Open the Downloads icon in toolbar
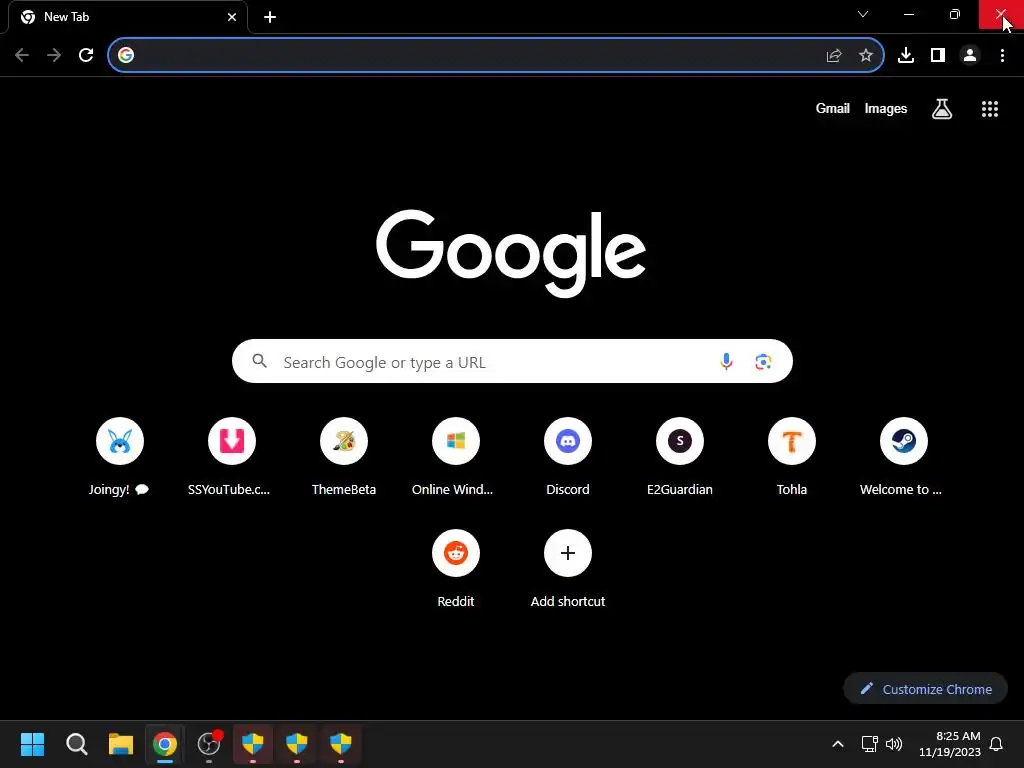Screen dimensions: 1024x768 pyautogui.click(x=906, y=56)
